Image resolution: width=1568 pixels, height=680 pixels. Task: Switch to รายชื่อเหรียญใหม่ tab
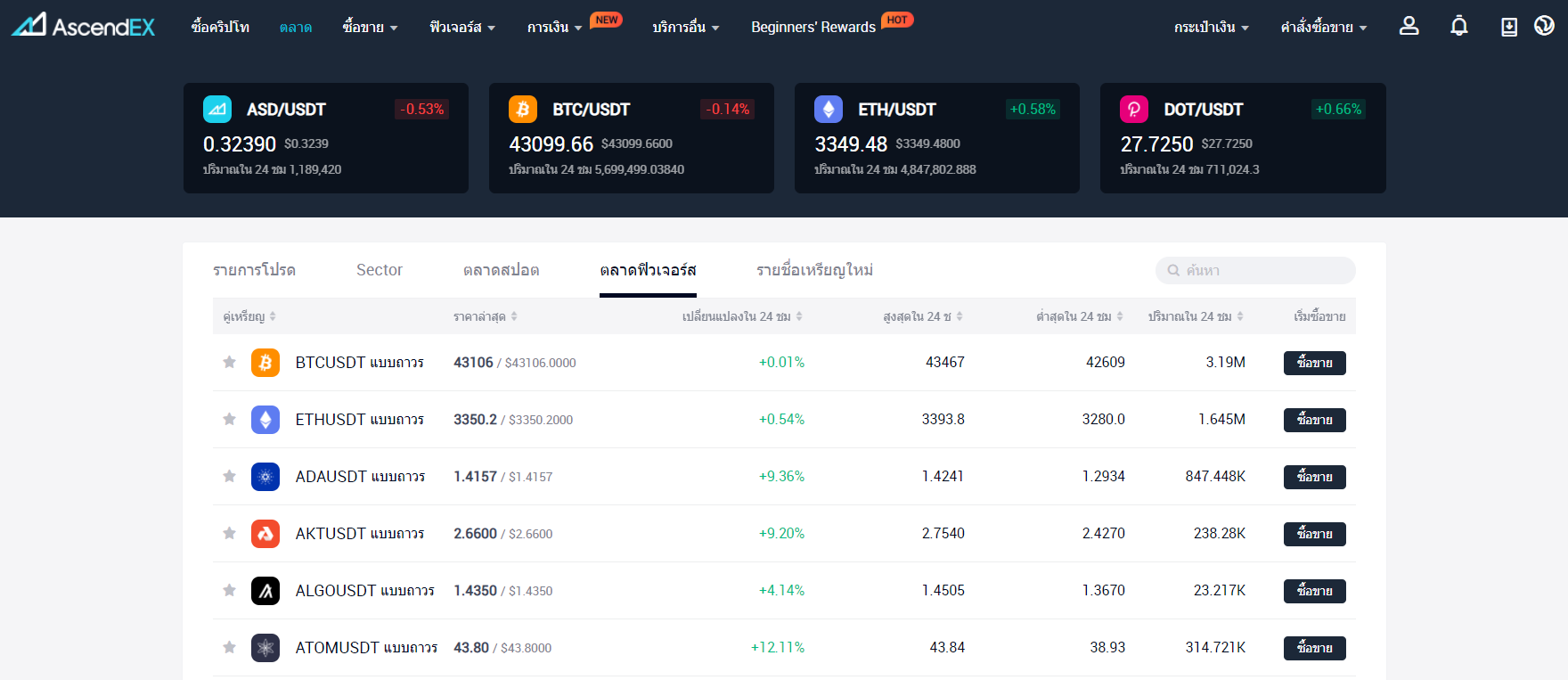[814, 270]
